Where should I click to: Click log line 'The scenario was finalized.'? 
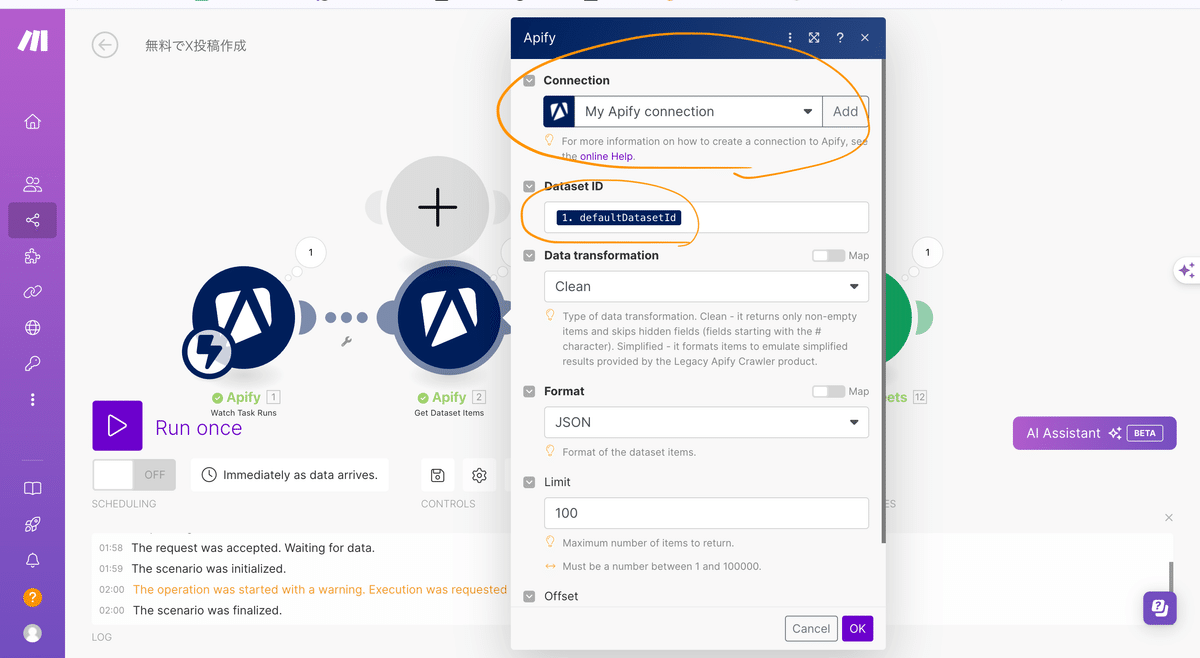[207, 611]
